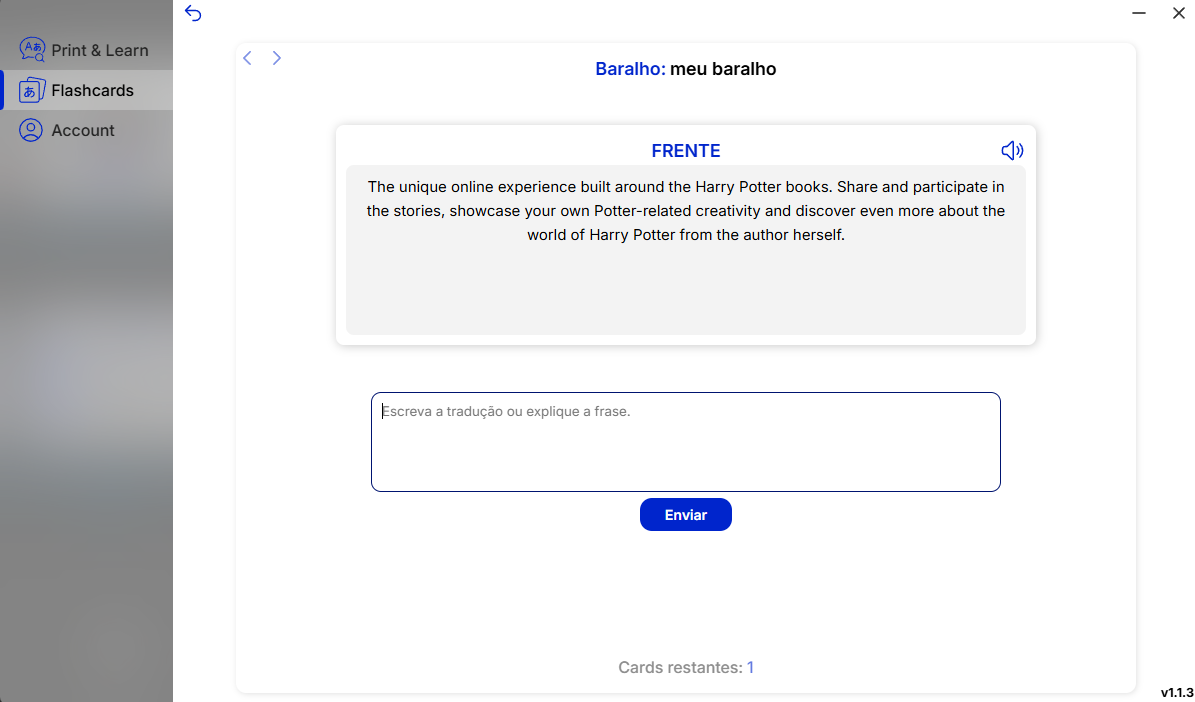Click the v1.1.3 version label
The height and width of the screenshot is (702, 1195).
tap(1177, 692)
